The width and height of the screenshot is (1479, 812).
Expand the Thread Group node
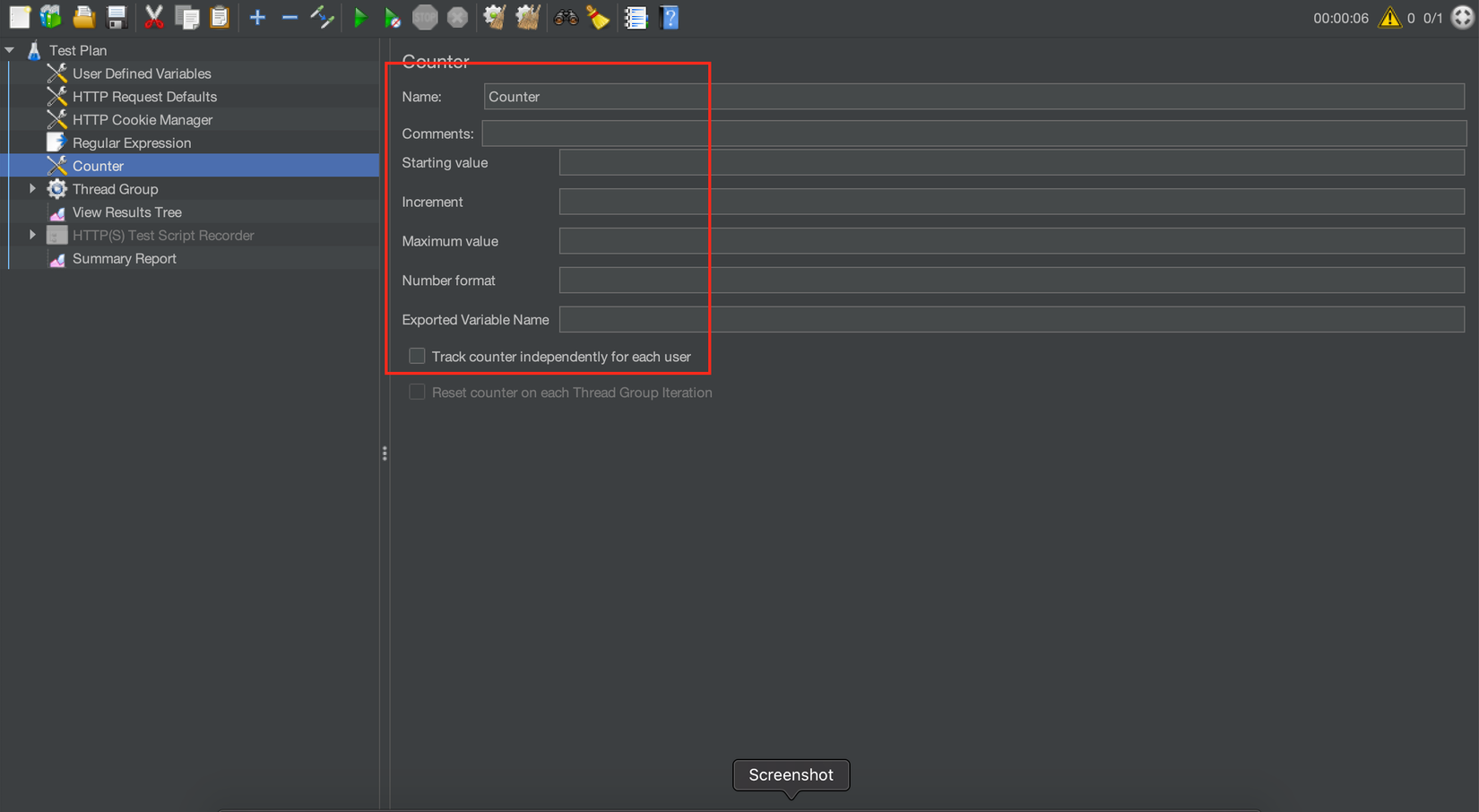(33, 188)
